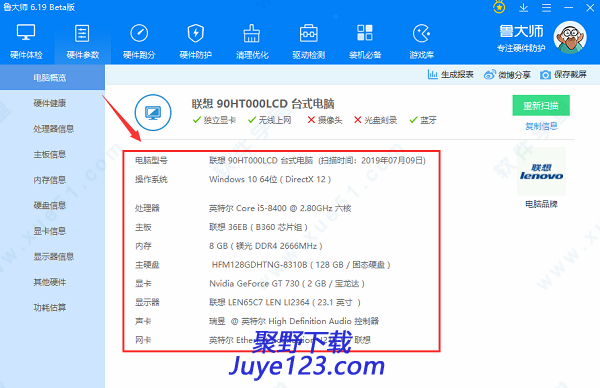
Task: Click the High Definition Audio sound card value
Action: point(294,321)
